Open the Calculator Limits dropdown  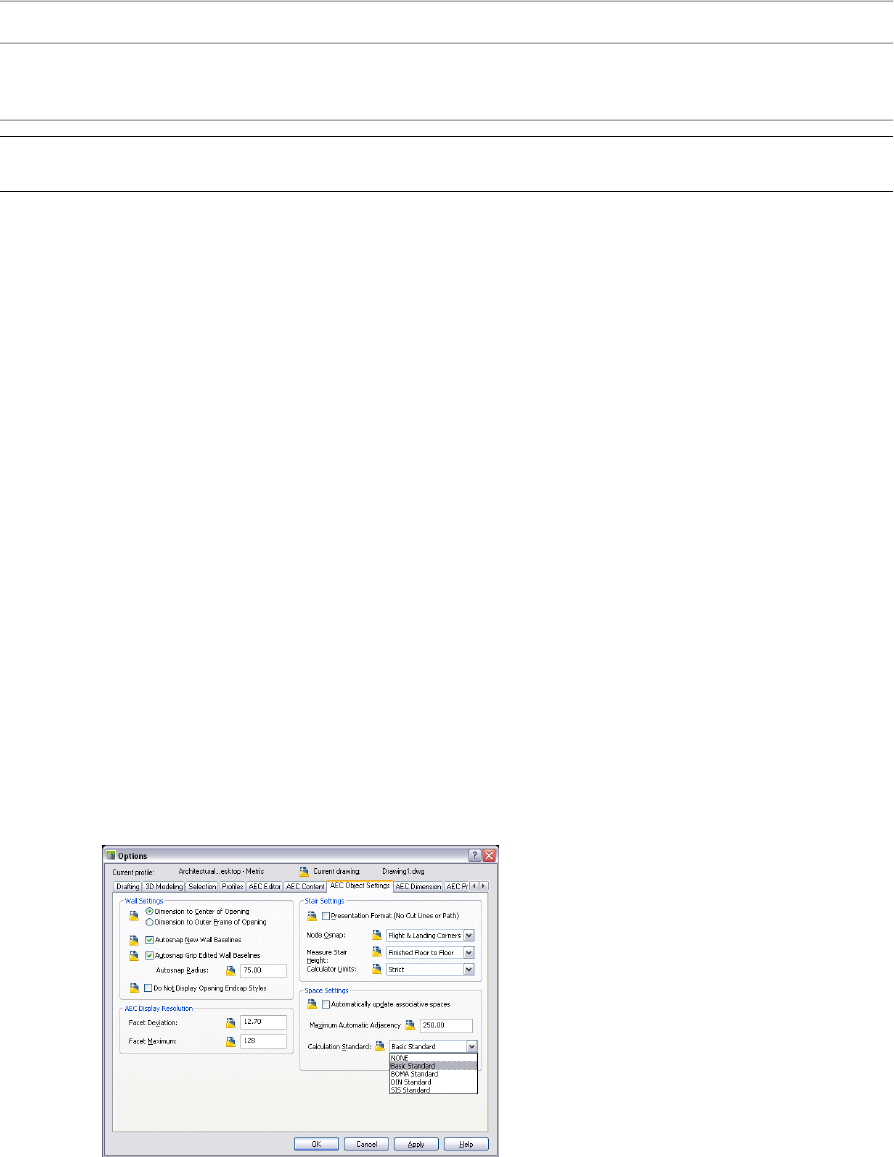click(468, 969)
